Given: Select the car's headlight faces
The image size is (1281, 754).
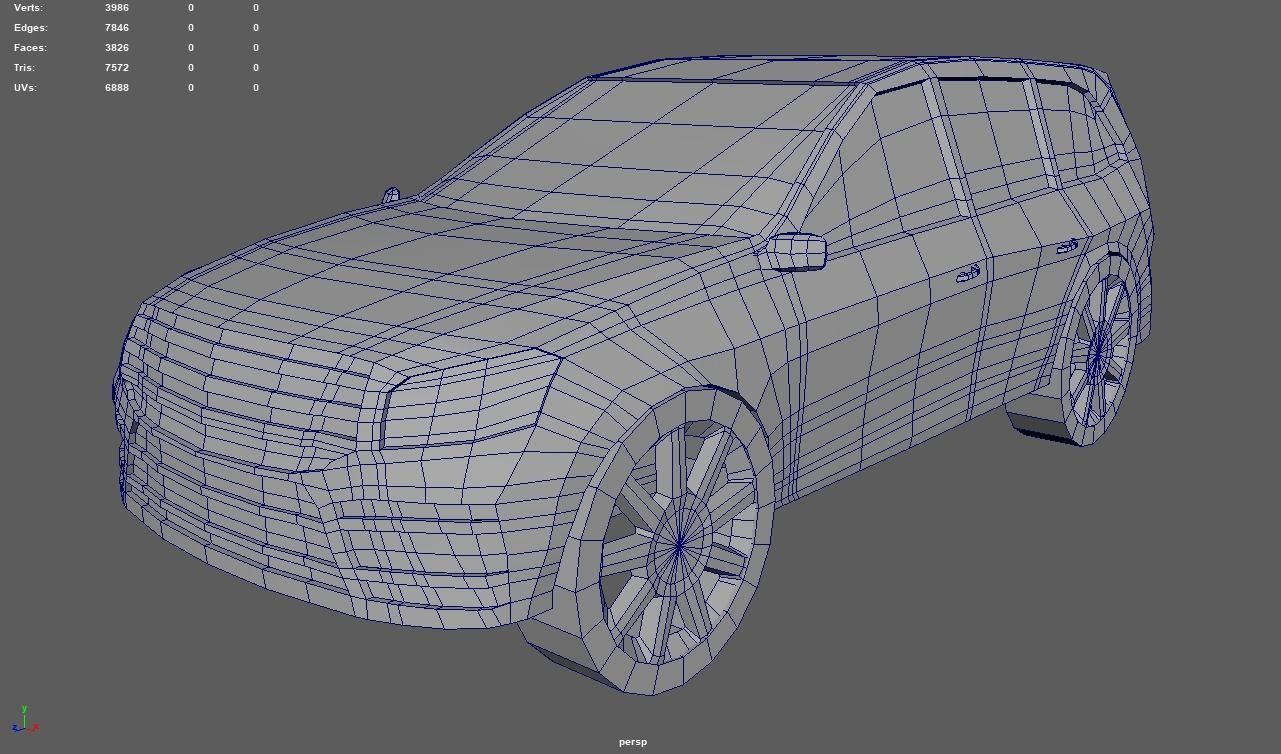Looking at the screenshot, I should 470,398.
